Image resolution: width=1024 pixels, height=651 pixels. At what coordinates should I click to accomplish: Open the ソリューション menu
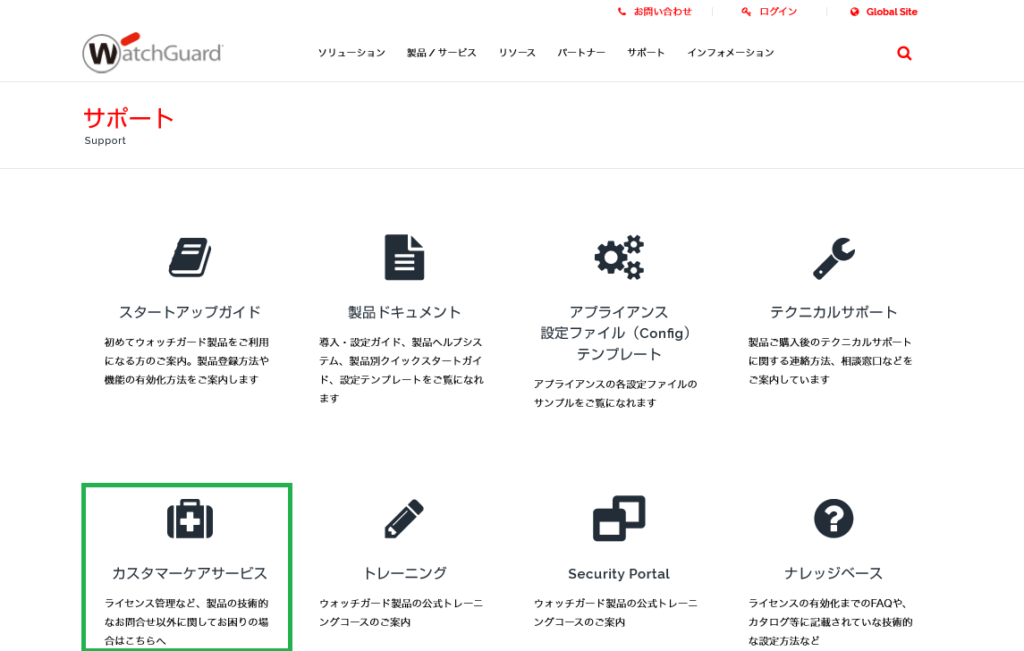coord(351,53)
